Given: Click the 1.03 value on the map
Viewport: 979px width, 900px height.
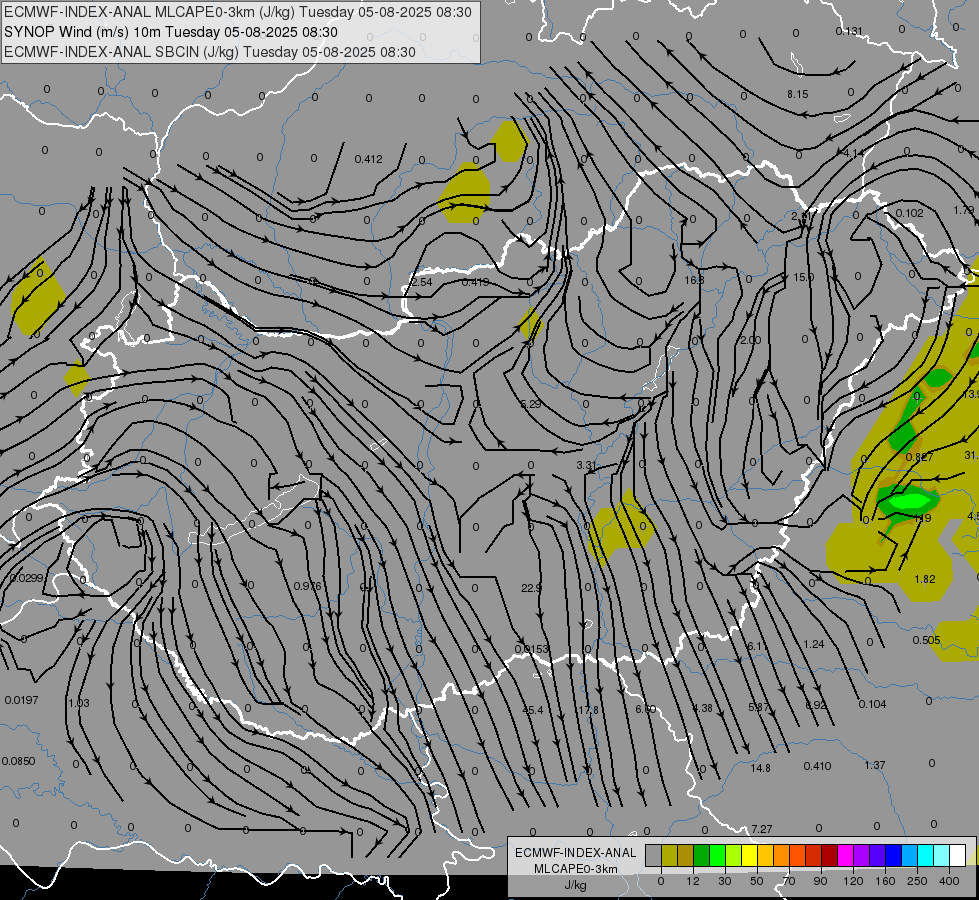Looking at the screenshot, I should [79, 703].
